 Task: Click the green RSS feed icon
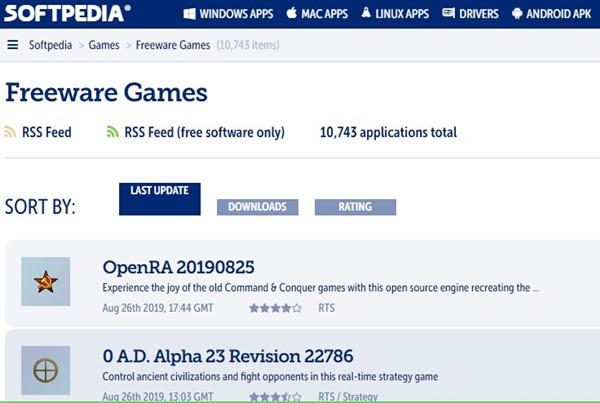coord(112,131)
